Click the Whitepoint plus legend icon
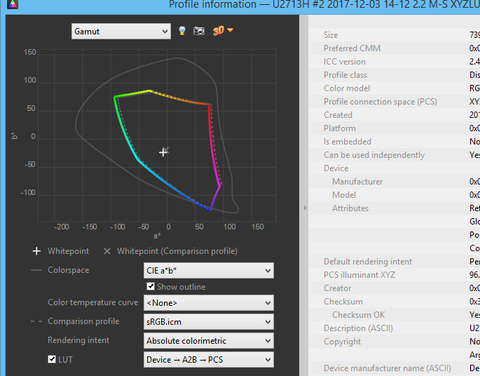 tap(37, 251)
